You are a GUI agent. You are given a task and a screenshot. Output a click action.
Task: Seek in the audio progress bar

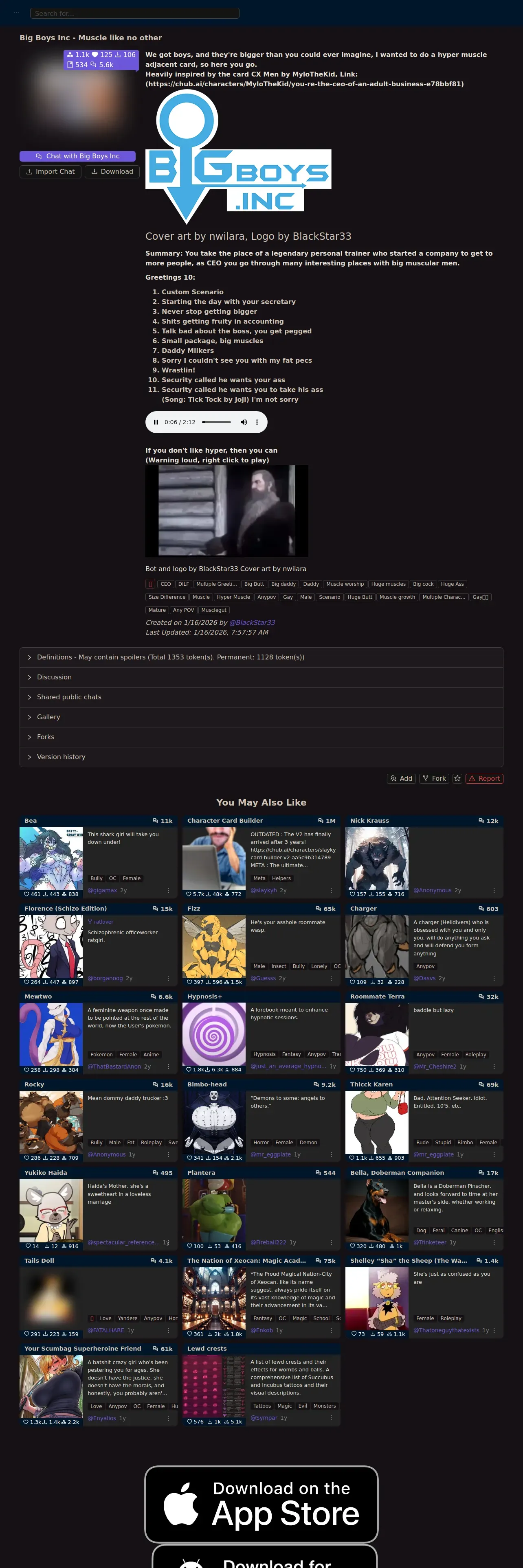click(216, 422)
